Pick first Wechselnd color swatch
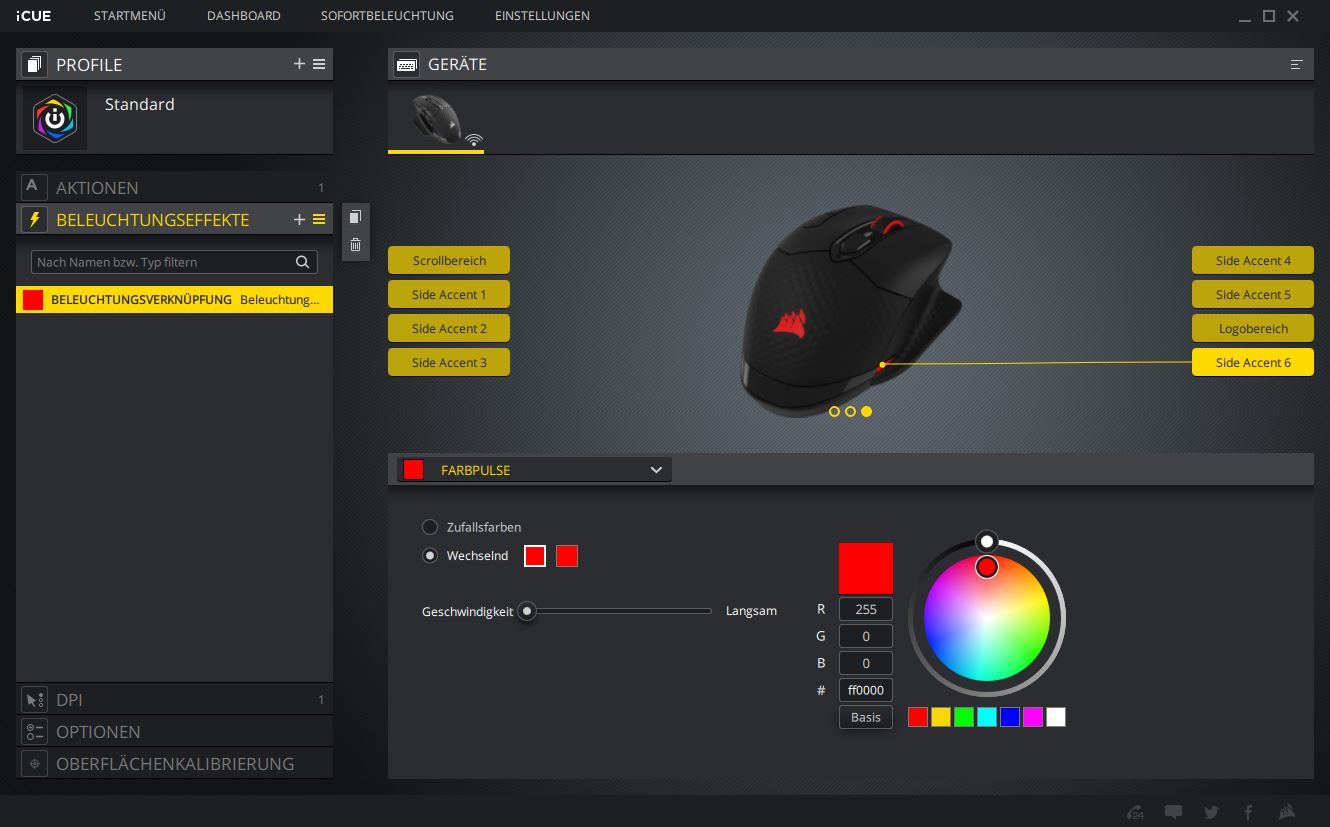1330x827 pixels. click(535, 556)
